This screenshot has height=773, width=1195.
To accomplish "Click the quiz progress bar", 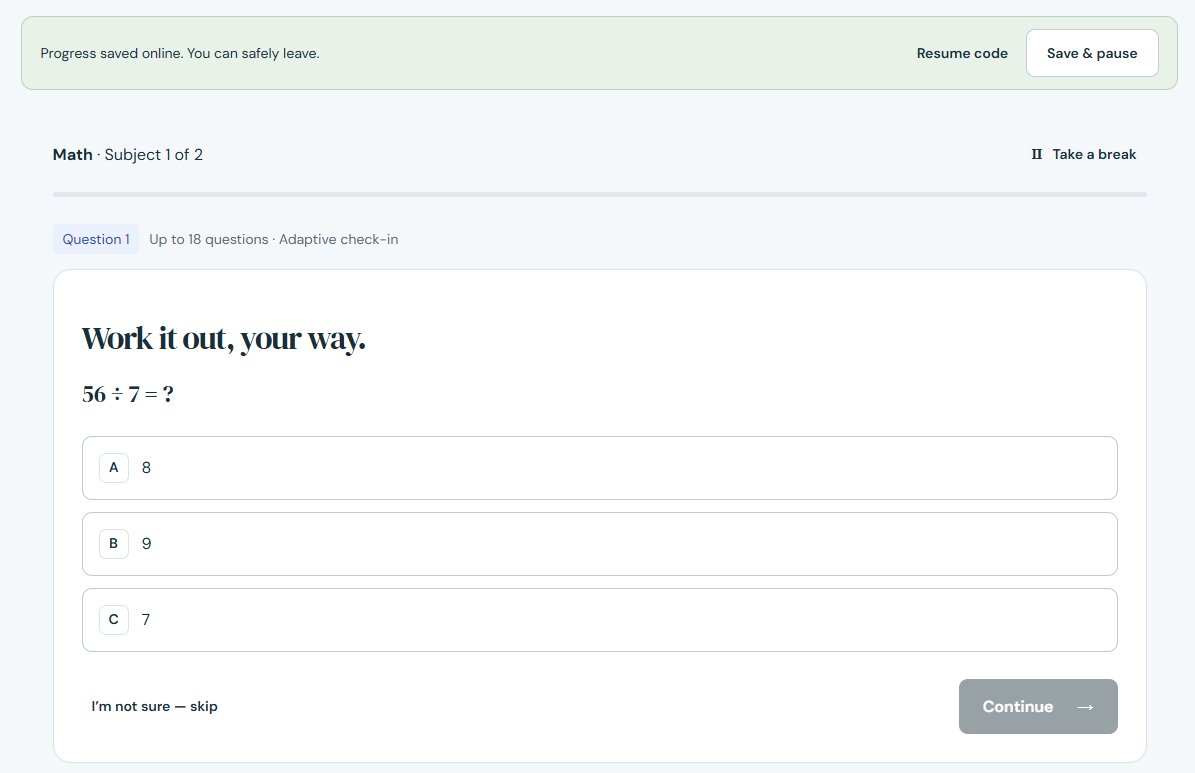I will [x=600, y=194].
